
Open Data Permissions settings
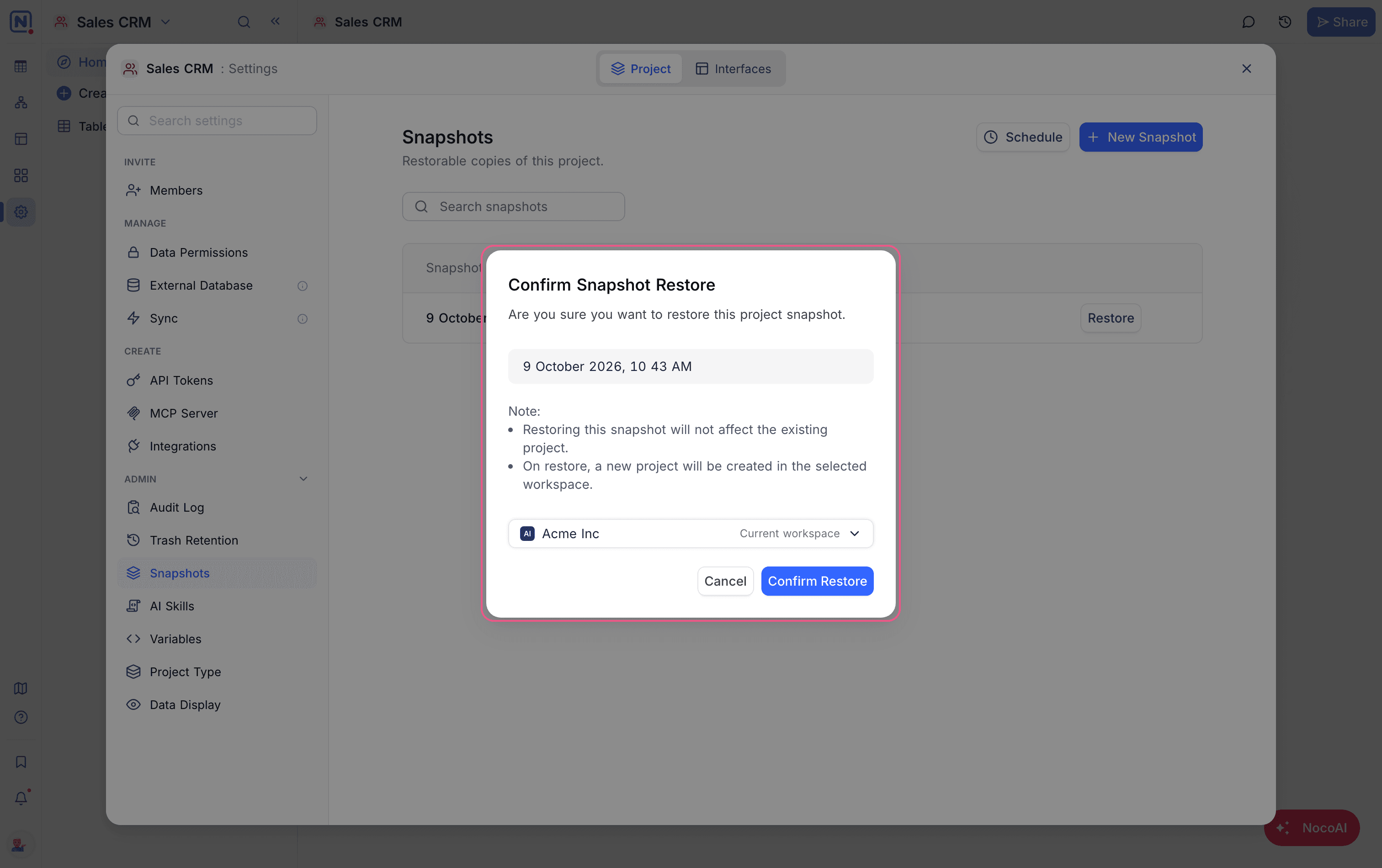pos(217,252)
